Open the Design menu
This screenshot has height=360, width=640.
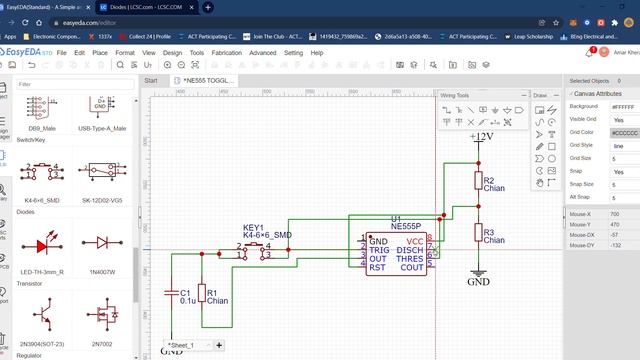tap(172, 53)
